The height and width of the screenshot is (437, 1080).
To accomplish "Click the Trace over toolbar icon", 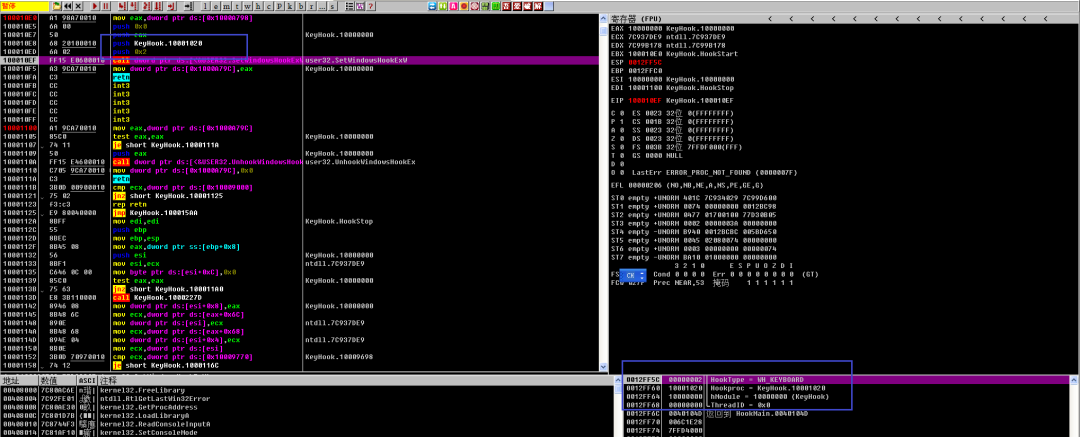I will point(158,6).
